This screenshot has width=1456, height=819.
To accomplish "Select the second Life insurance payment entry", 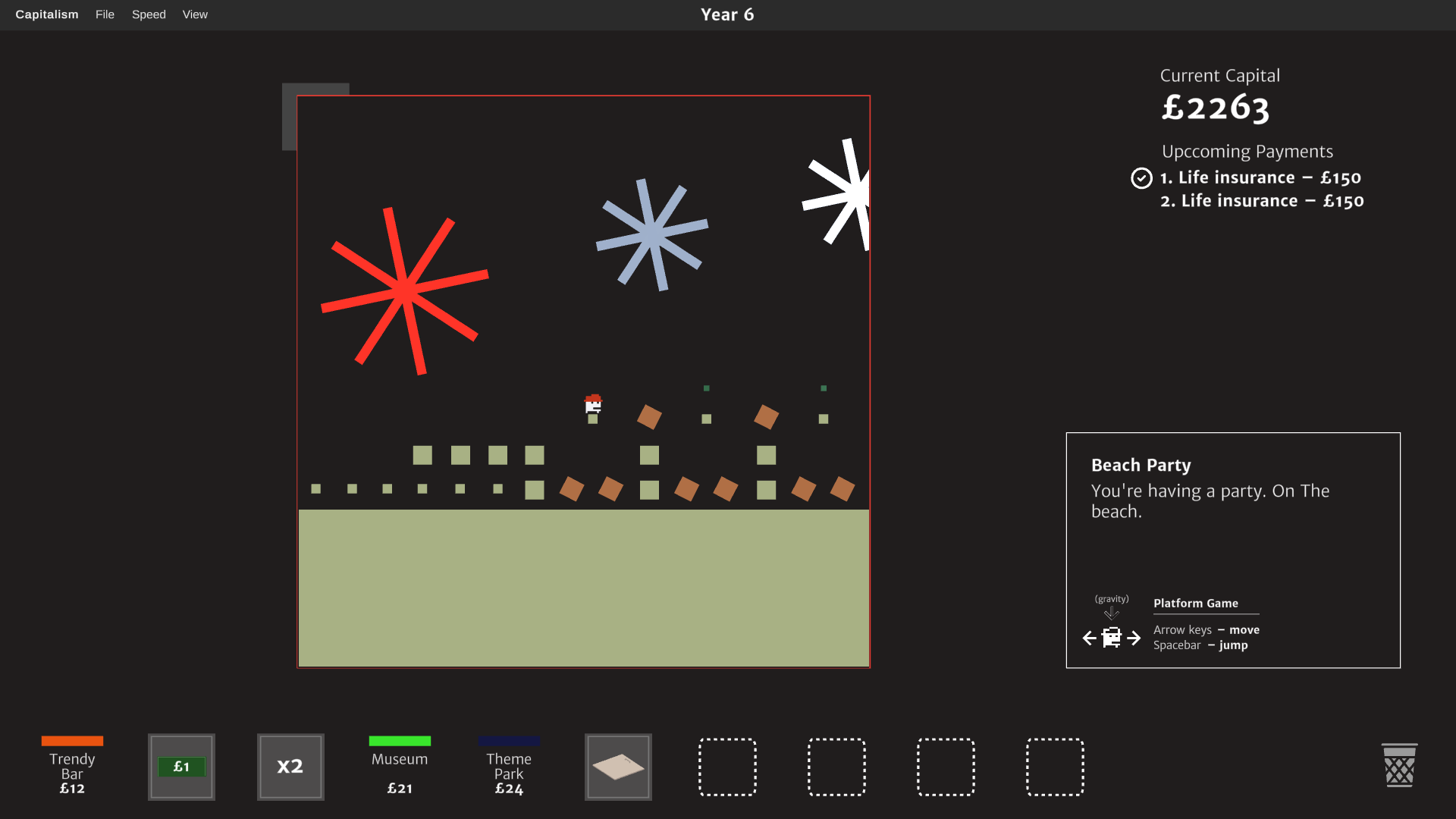I will coord(1262,201).
